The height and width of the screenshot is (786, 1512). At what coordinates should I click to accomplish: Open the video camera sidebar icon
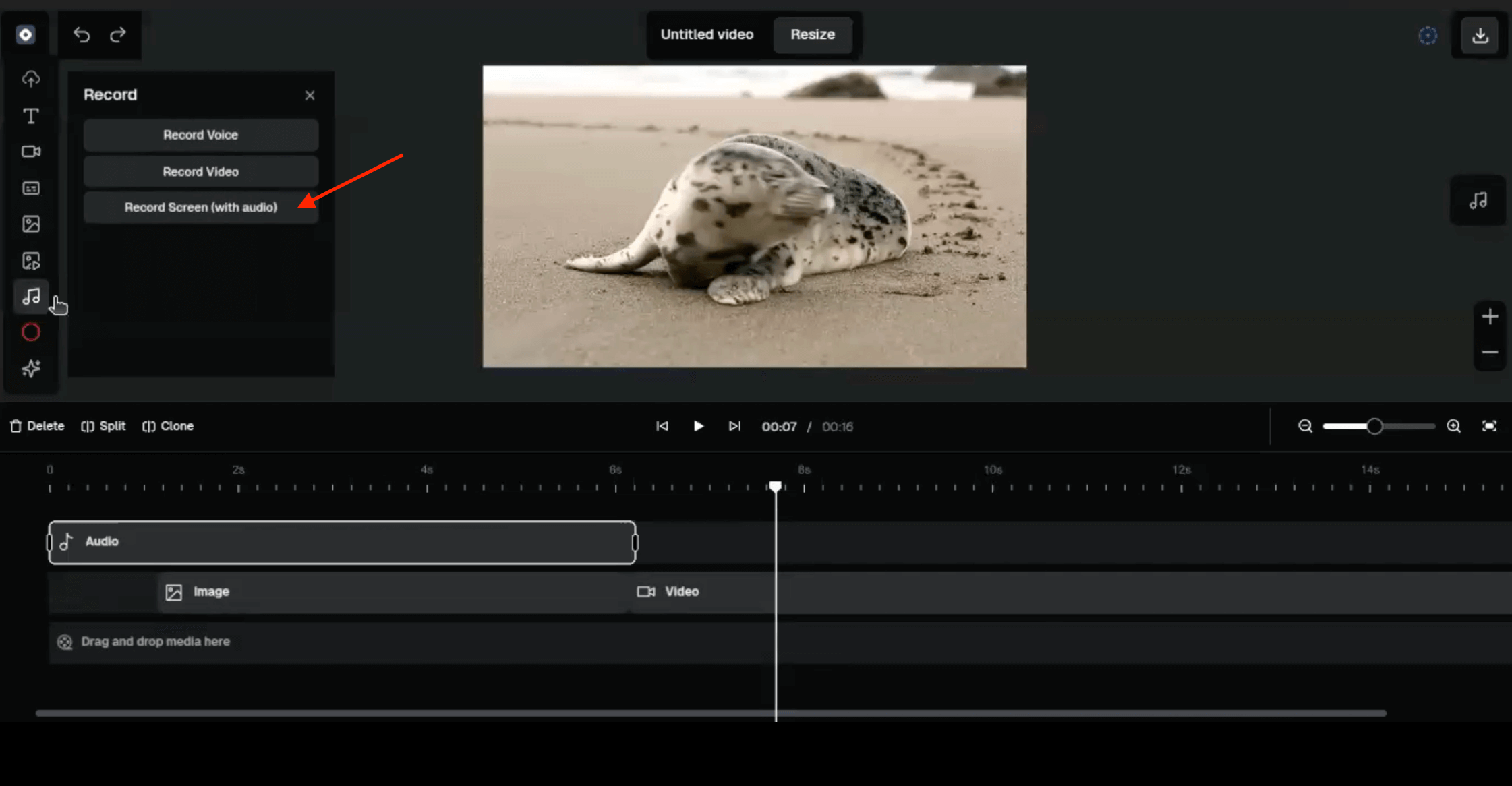pyautogui.click(x=31, y=152)
